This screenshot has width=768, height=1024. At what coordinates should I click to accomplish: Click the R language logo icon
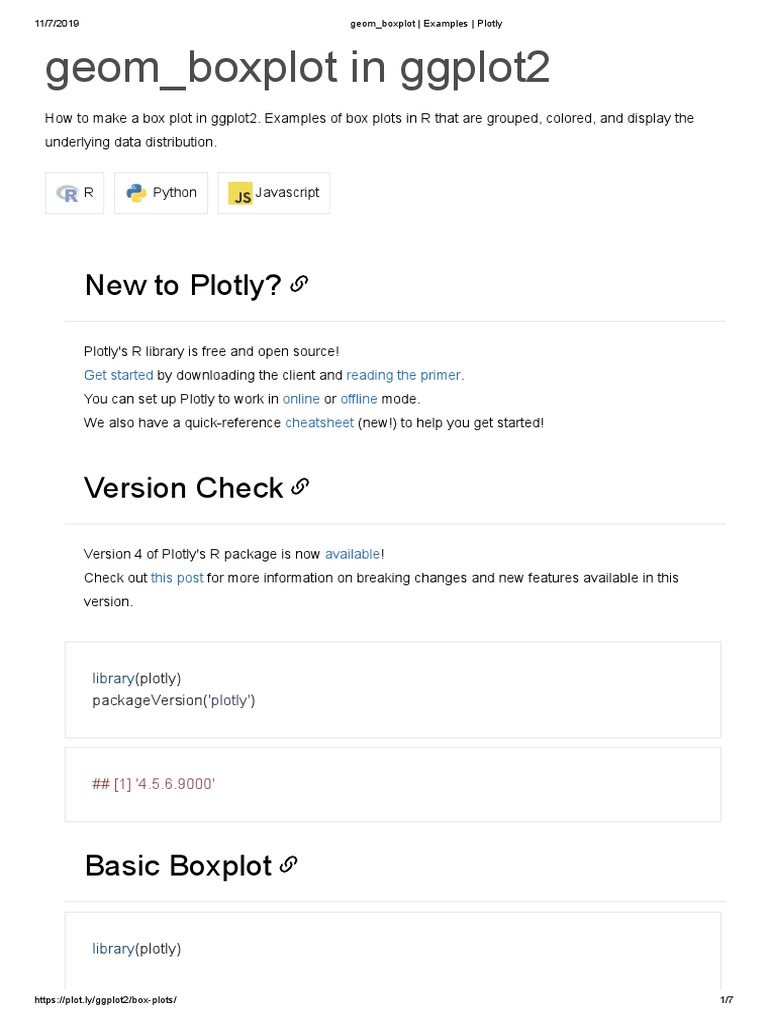68,194
